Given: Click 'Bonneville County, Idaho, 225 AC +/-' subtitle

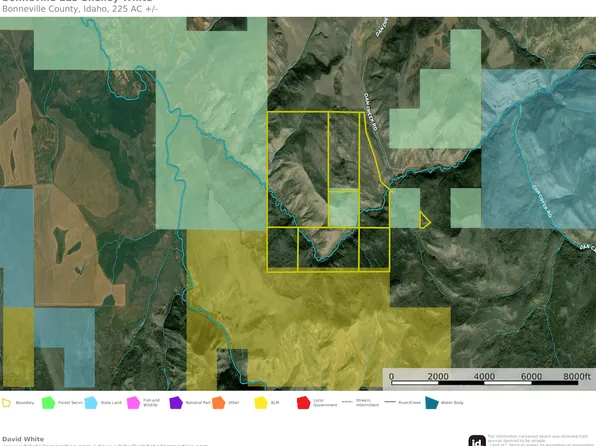Looking at the screenshot, I should point(80,9).
